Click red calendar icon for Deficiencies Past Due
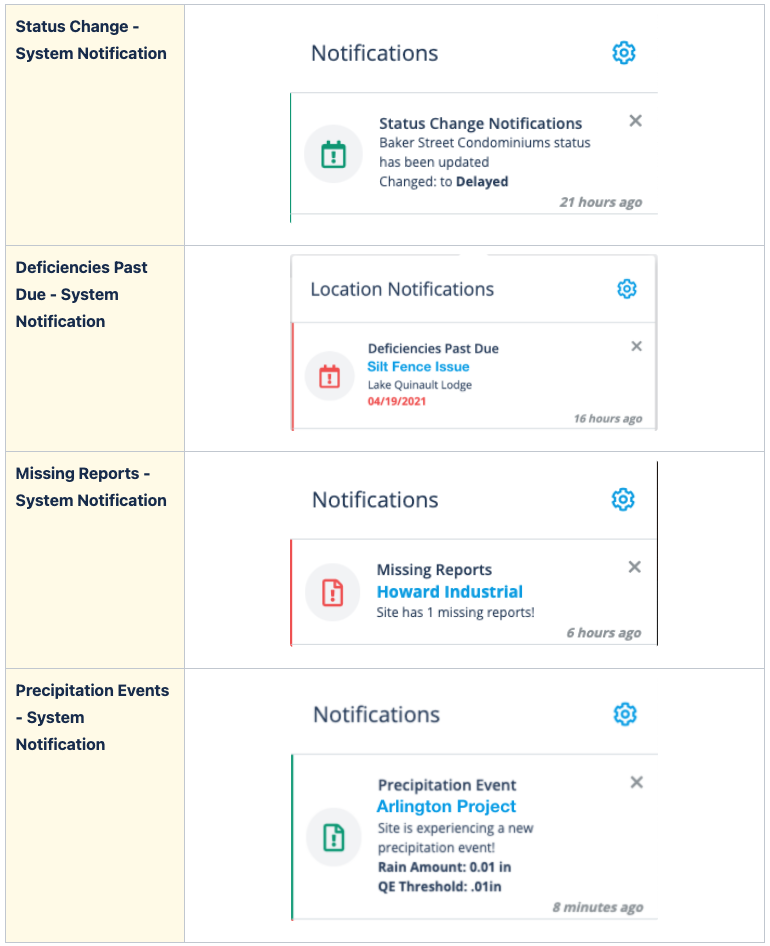Viewport: 770px width, 946px height. click(329, 376)
